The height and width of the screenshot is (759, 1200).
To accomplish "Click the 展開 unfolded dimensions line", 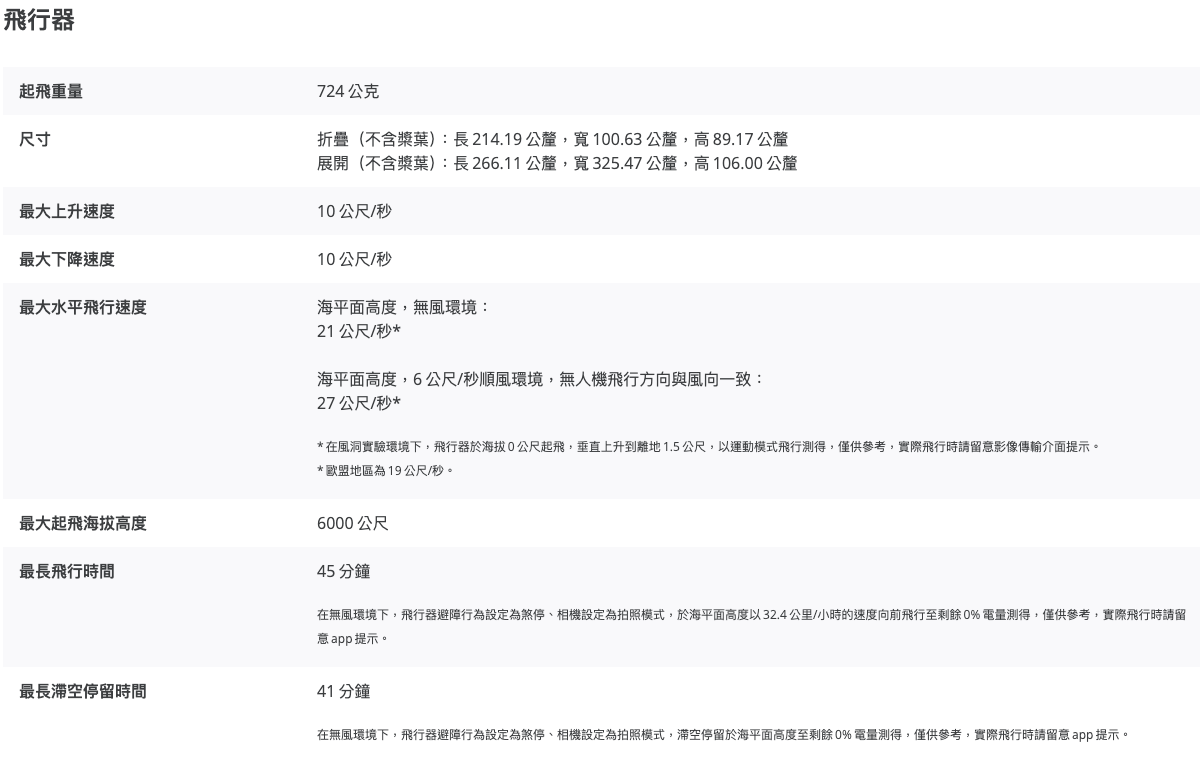I will (x=556, y=163).
